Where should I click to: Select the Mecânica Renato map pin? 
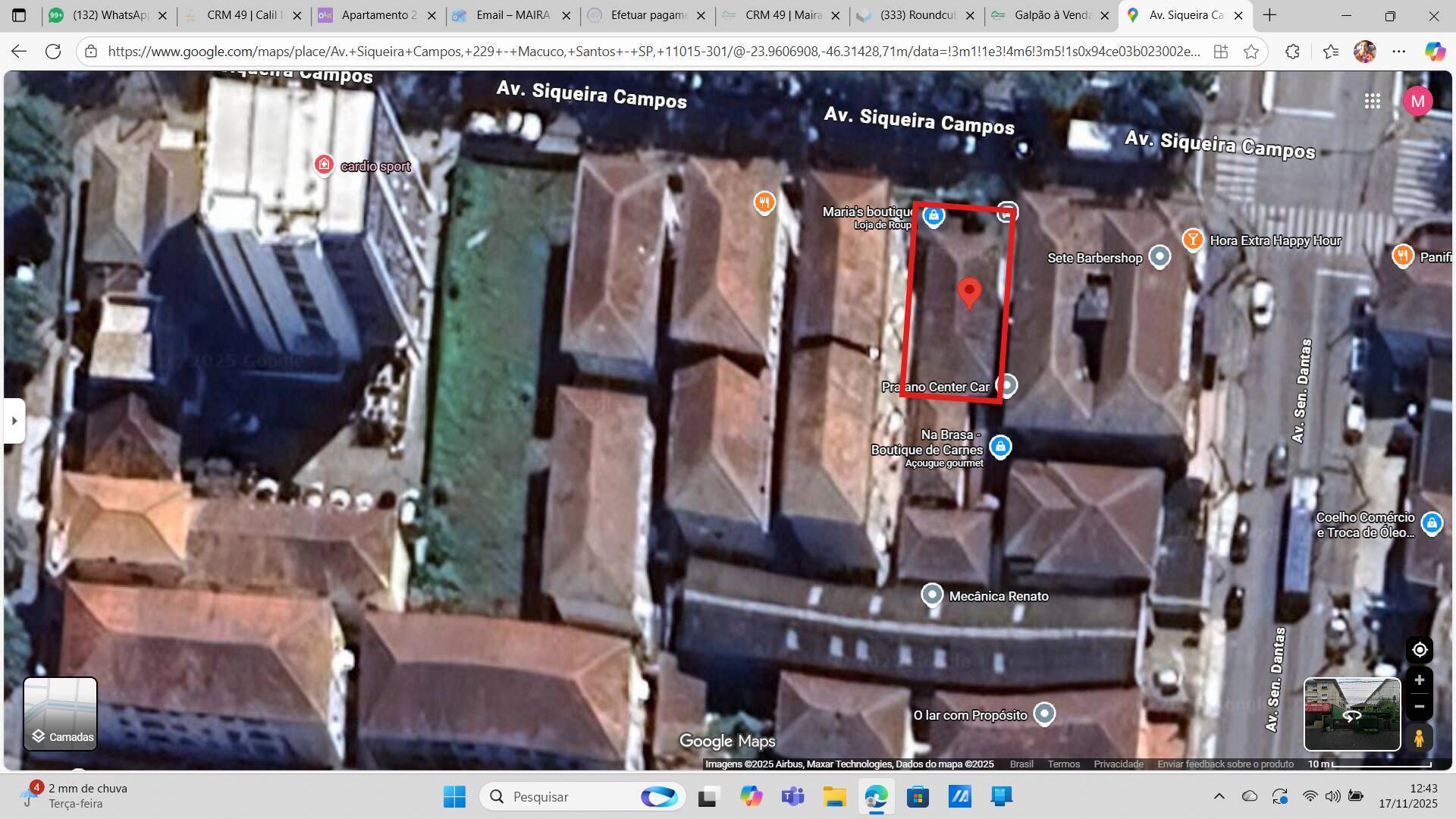pyautogui.click(x=932, y=595)
